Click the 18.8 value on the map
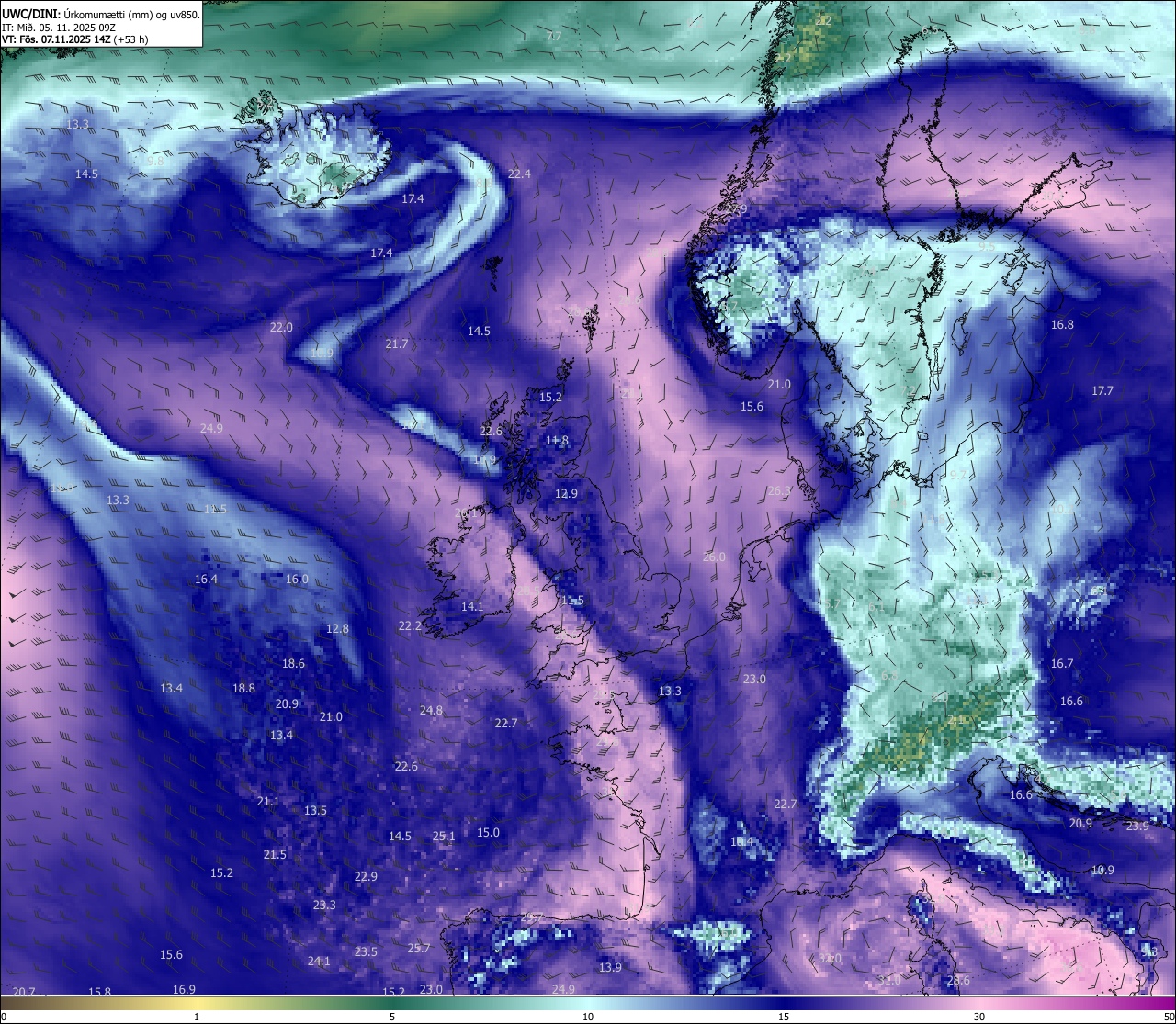This screenshot has height=1024, width=1176. [243, 688]
